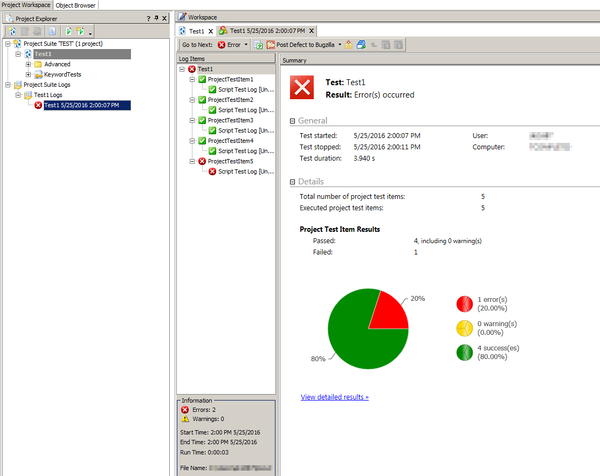This screenshot has width=600, height=476.
Task: Select ProjectTestItem1 log item
Action: (x=230, y=79)
